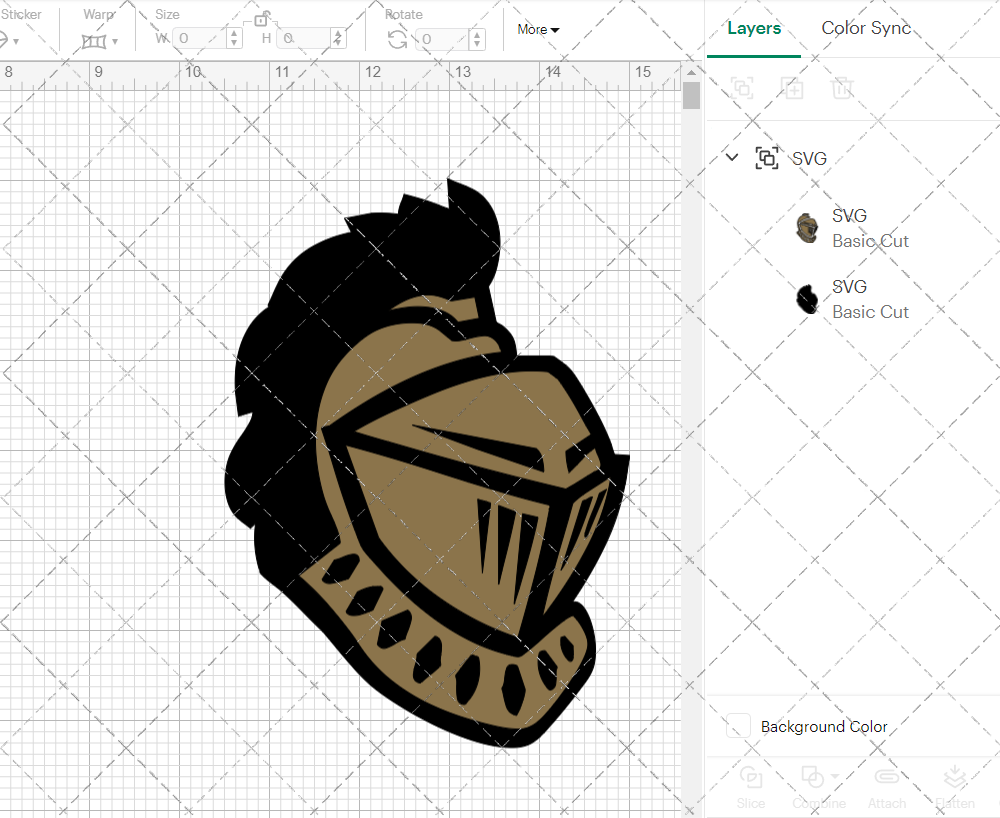Switch to the Color Sync tab

pos(866,28)
